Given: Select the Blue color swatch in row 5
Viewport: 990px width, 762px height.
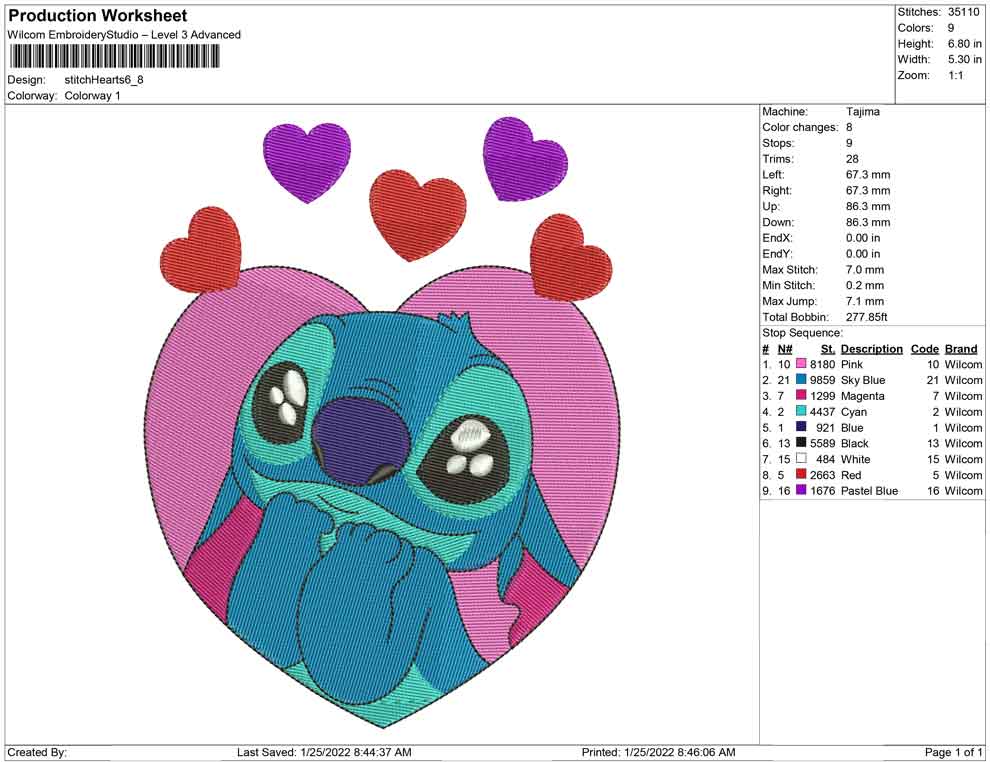Looking at the screenshot, I should coord(801,427).
